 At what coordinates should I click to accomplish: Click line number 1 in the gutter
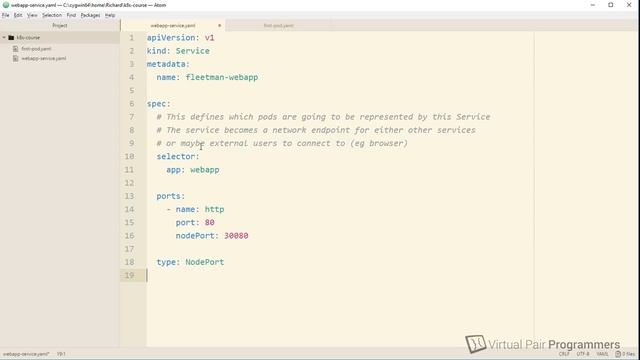click(131, 38)
